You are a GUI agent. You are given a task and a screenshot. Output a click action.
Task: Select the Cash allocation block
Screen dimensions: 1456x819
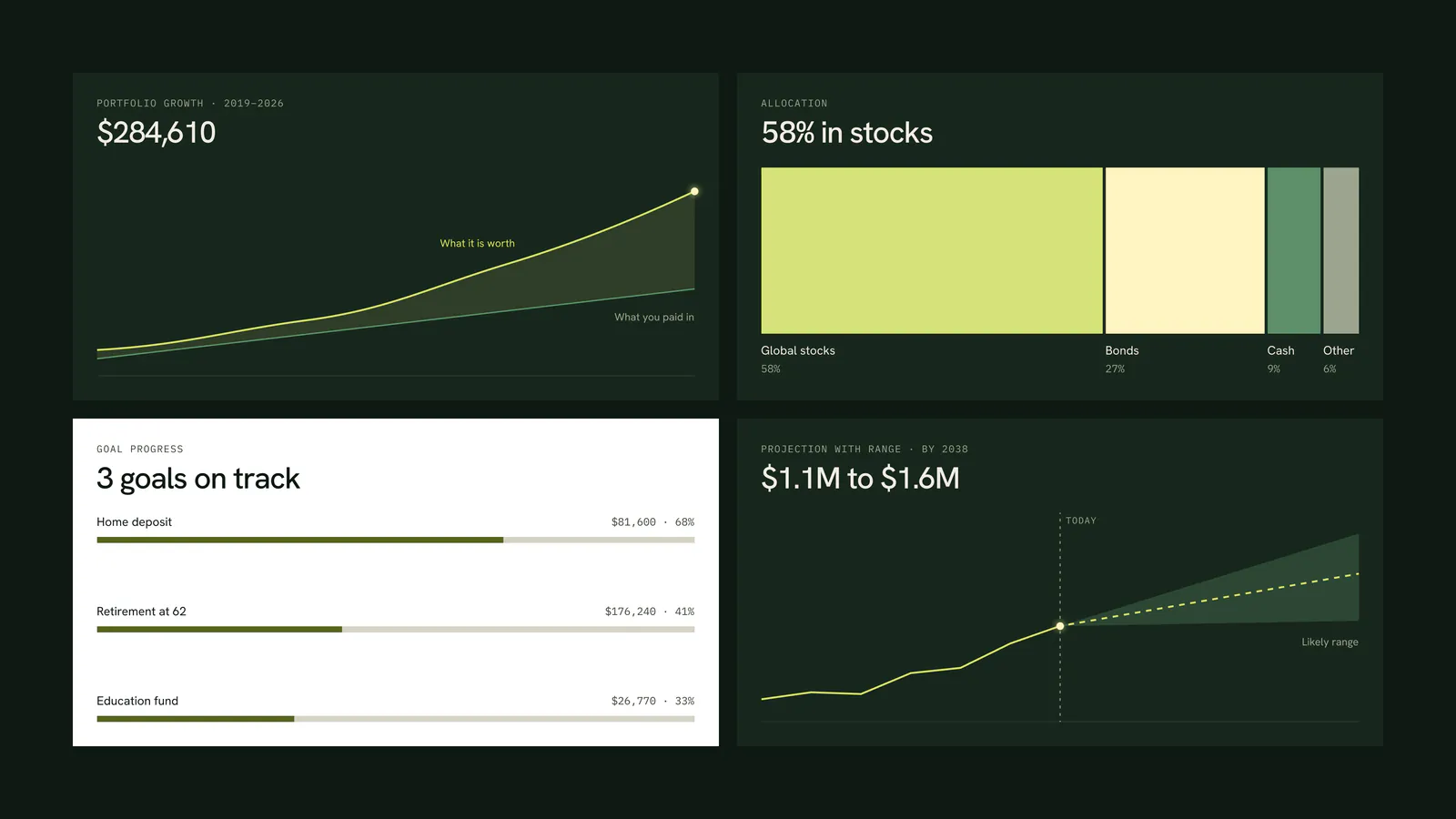(x=1294, y=250)
